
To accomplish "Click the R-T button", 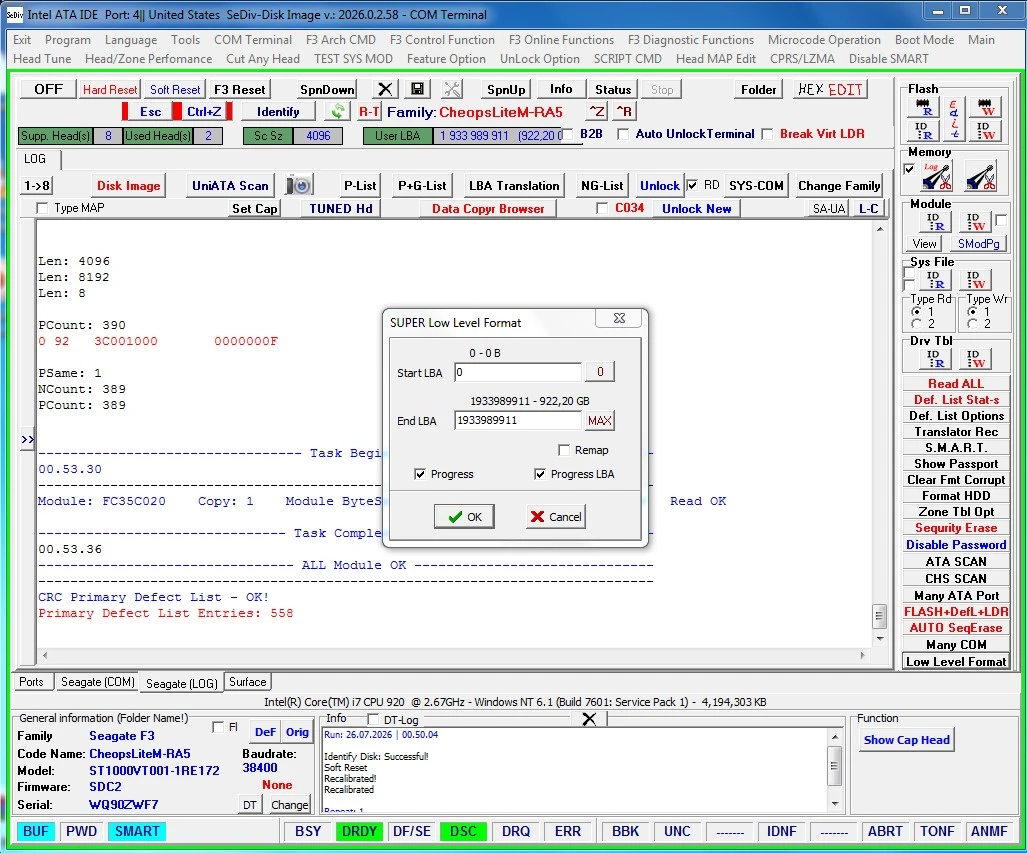I will [369, 111].
